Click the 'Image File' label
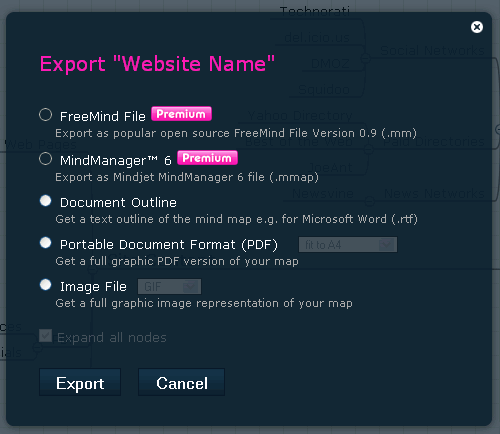The image size is (500, 434). coord(93,287)
